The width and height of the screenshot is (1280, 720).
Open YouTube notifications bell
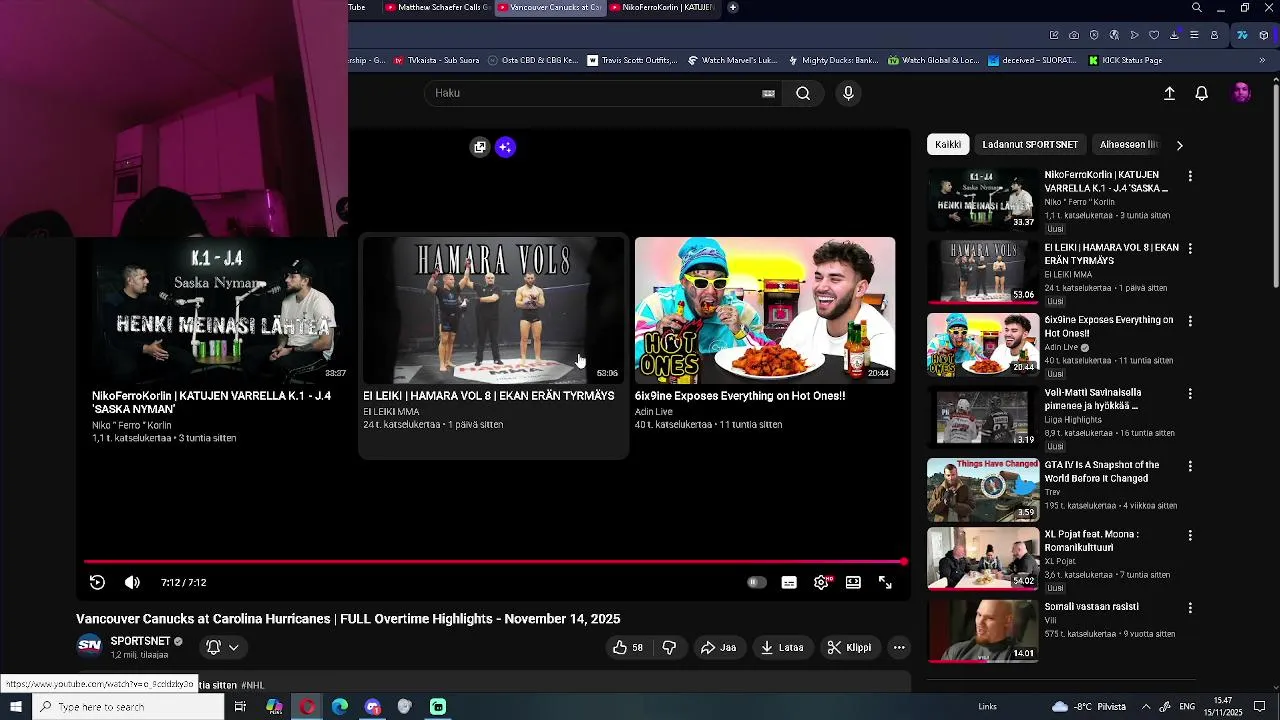tap(1202, 93)
